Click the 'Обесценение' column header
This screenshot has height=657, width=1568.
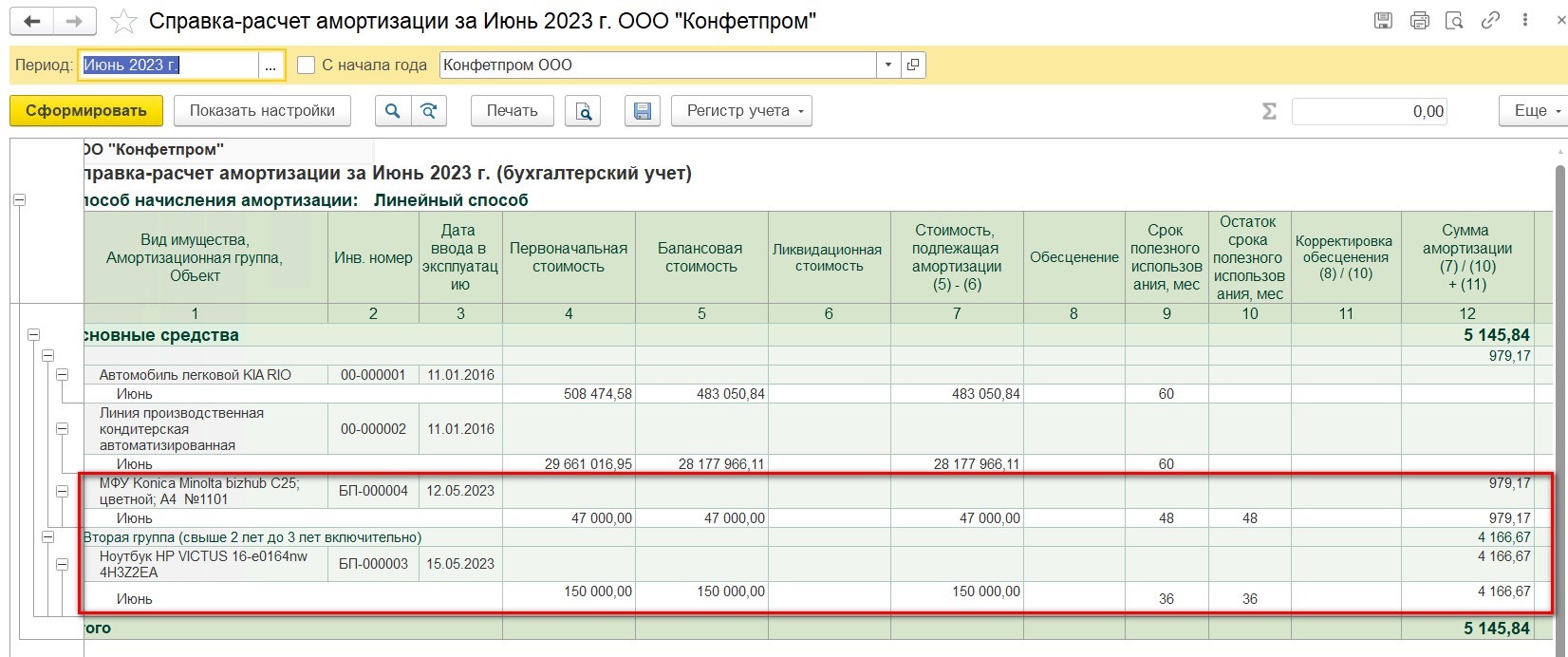coord(1073,257)
